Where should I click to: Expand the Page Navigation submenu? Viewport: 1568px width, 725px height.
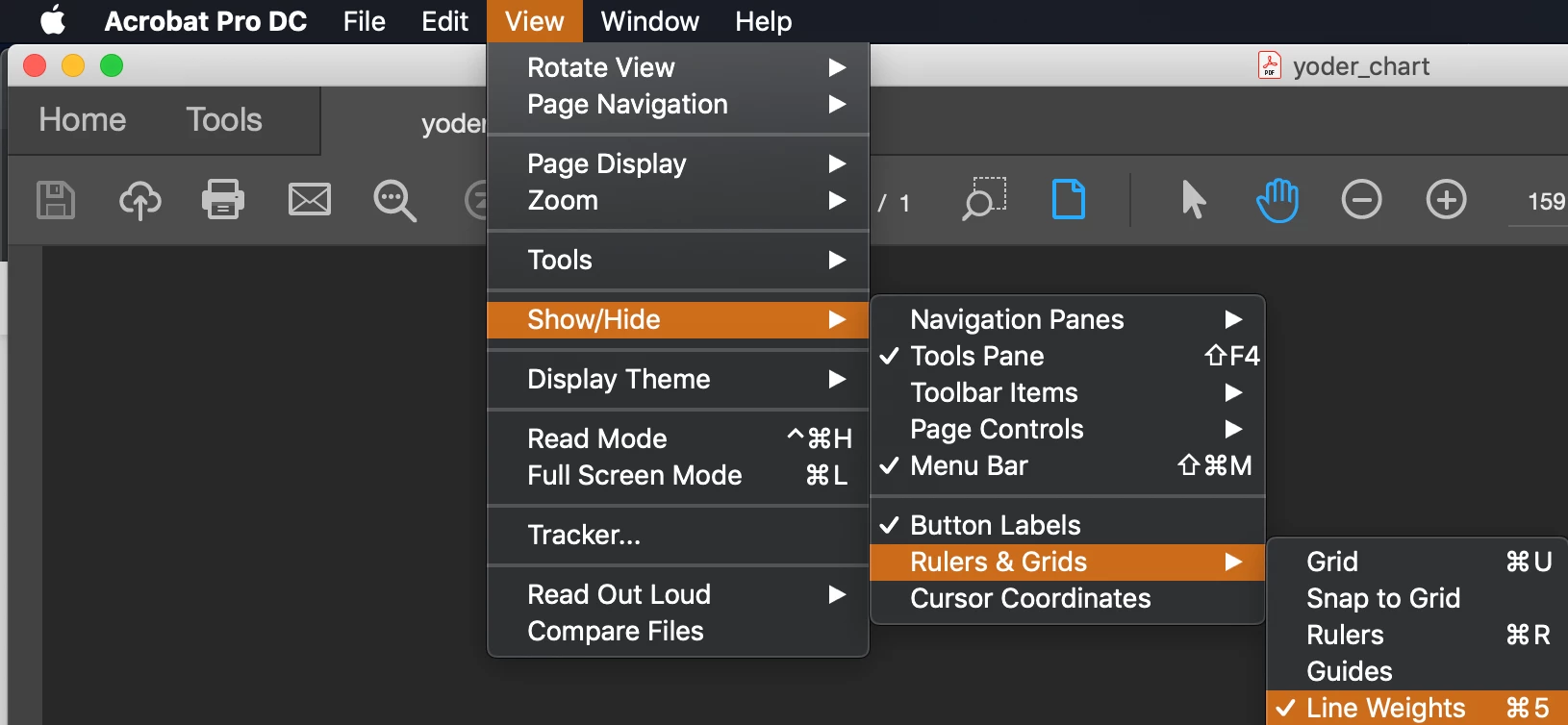click(678, 104)
